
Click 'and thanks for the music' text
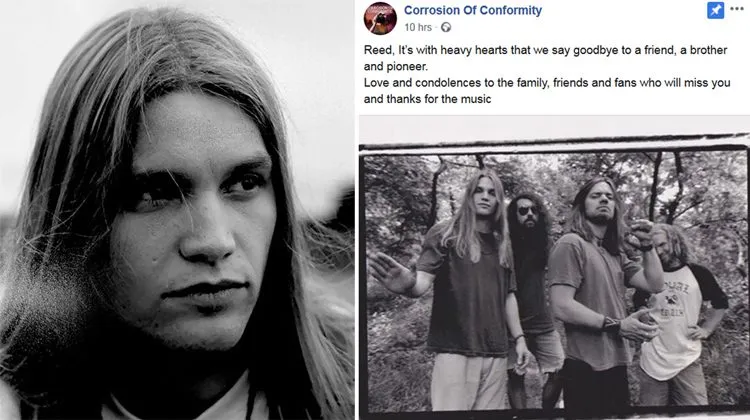[x=427, y=99]
